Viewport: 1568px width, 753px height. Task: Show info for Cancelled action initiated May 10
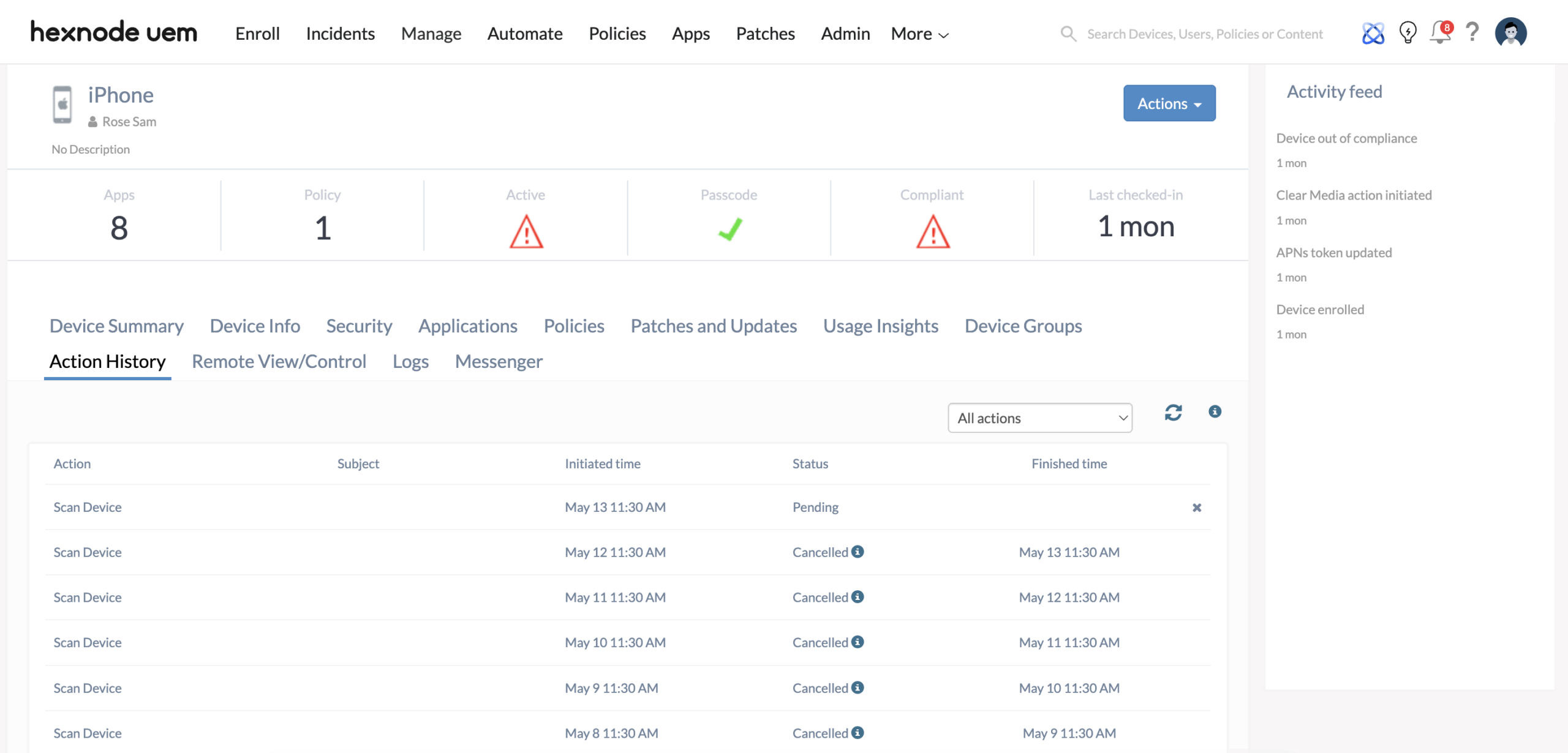(x=858, y=642)
